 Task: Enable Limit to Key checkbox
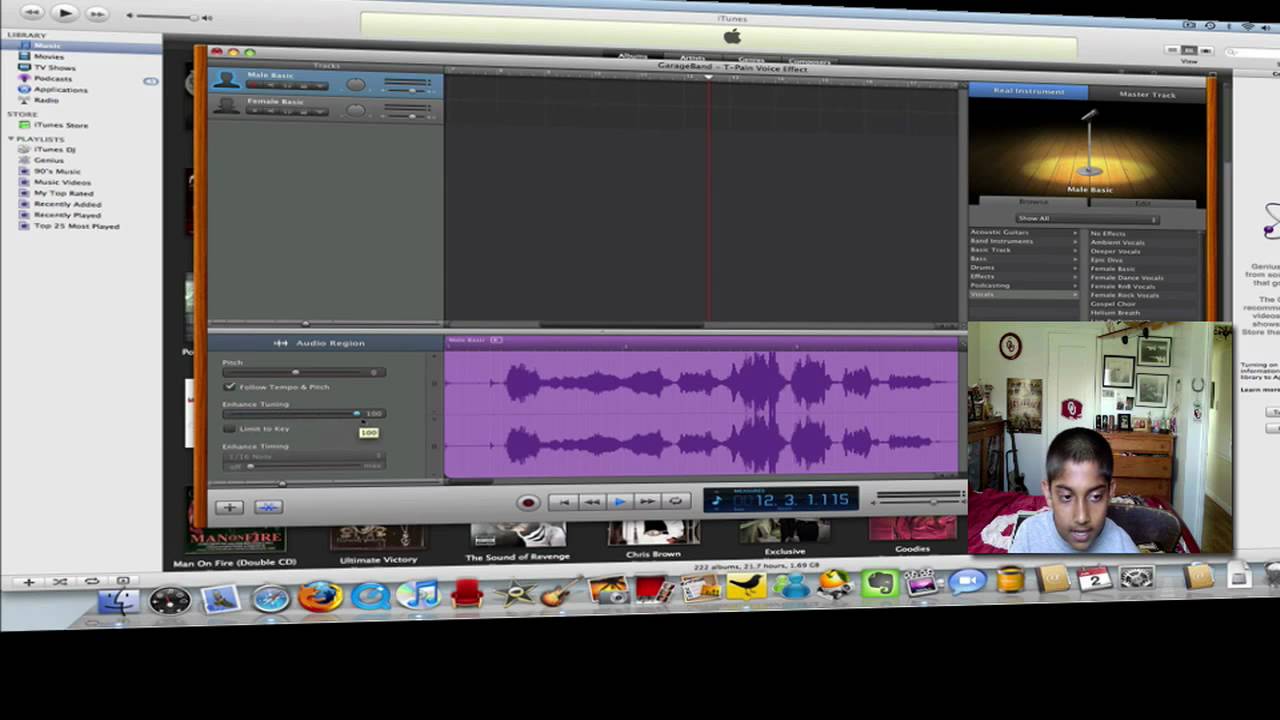click(230, 428)
